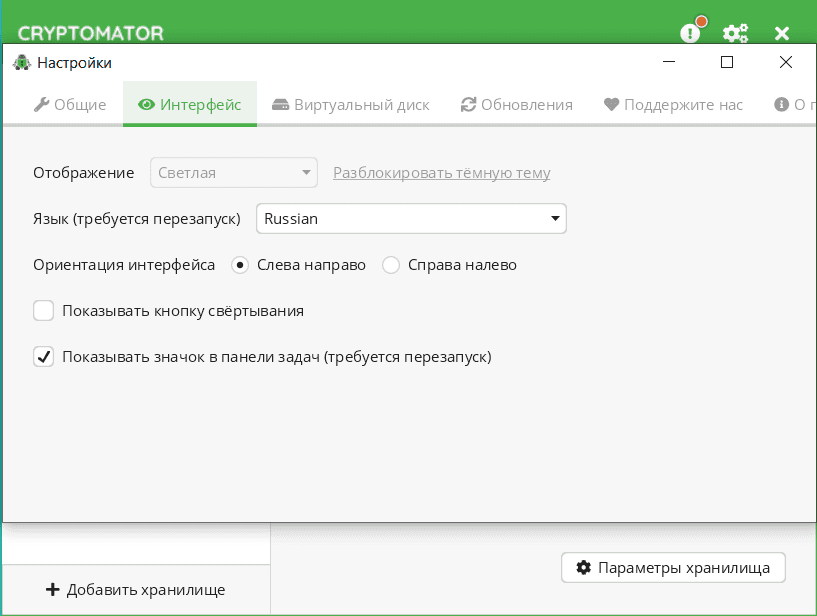Viewport: 817px width, 616px height.
Task: Go to the Обновления tab
Action: click(x=516, y=105)
